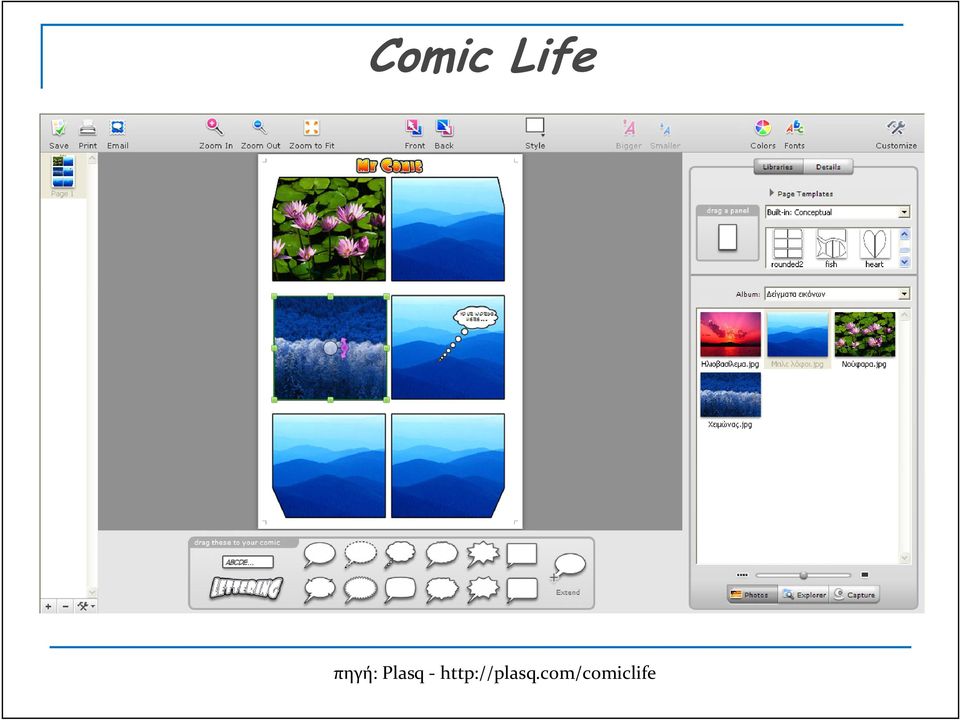The image size is (960, 720).
Task: Click the Bigger text icon
Action: coord(629,128)
